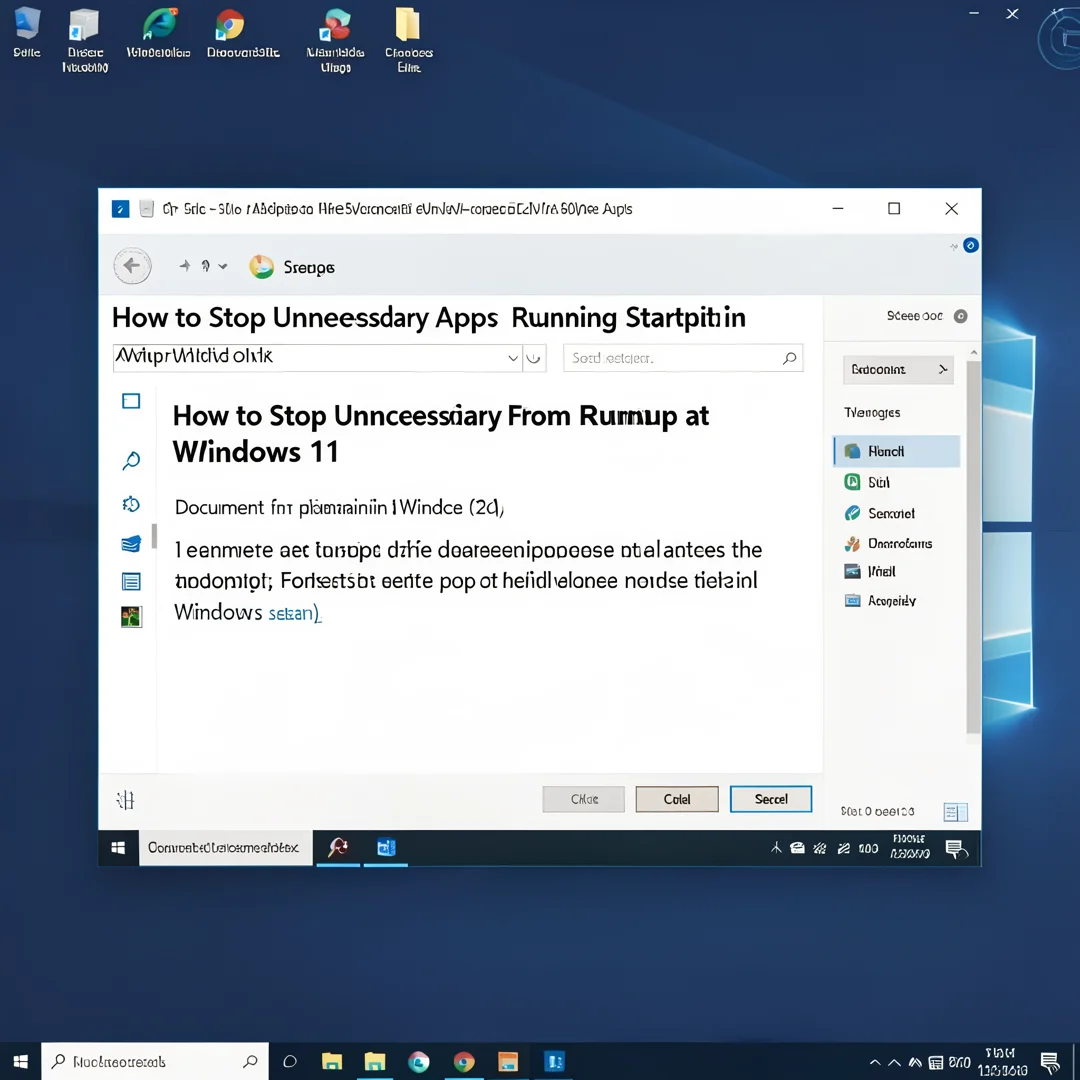Image resolution: width=1080 pixels, height=1080 pixels.
Task: Open the pinned red app in inner taskbar
Action: click(338, 848)
